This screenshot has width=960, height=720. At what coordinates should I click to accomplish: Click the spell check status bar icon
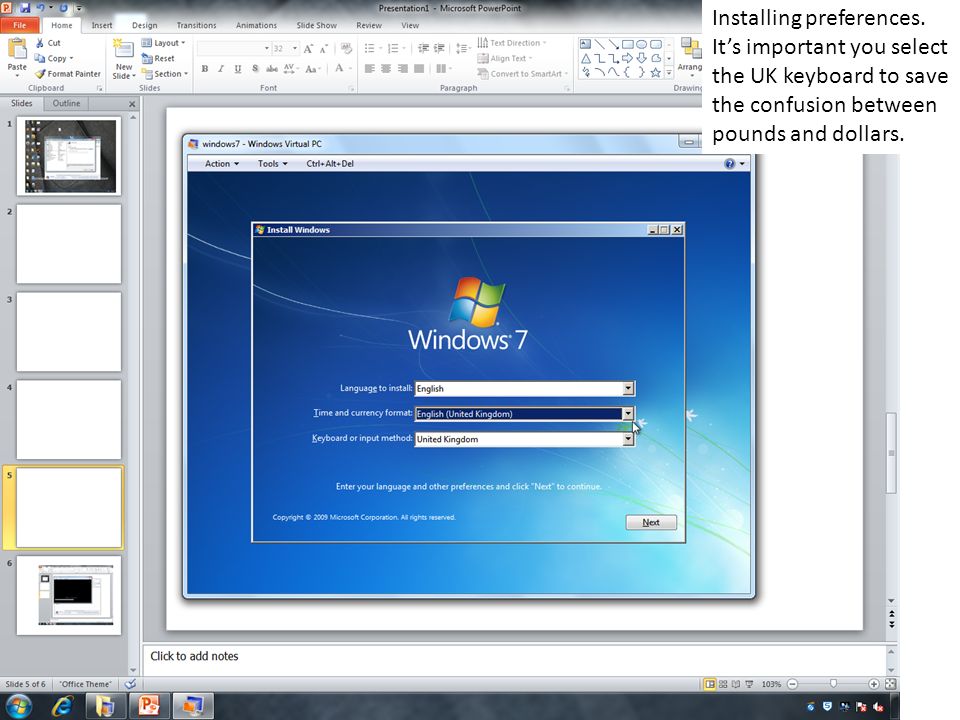130,684
